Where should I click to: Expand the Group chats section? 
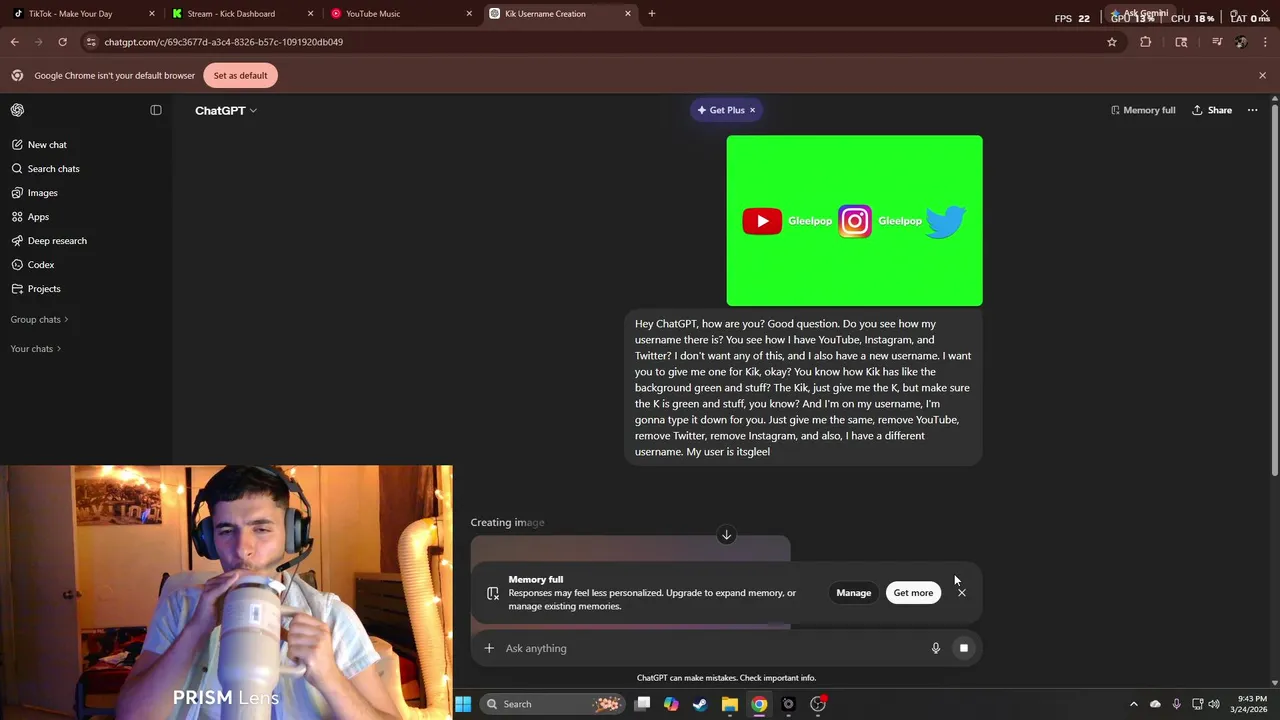[39, 319]
